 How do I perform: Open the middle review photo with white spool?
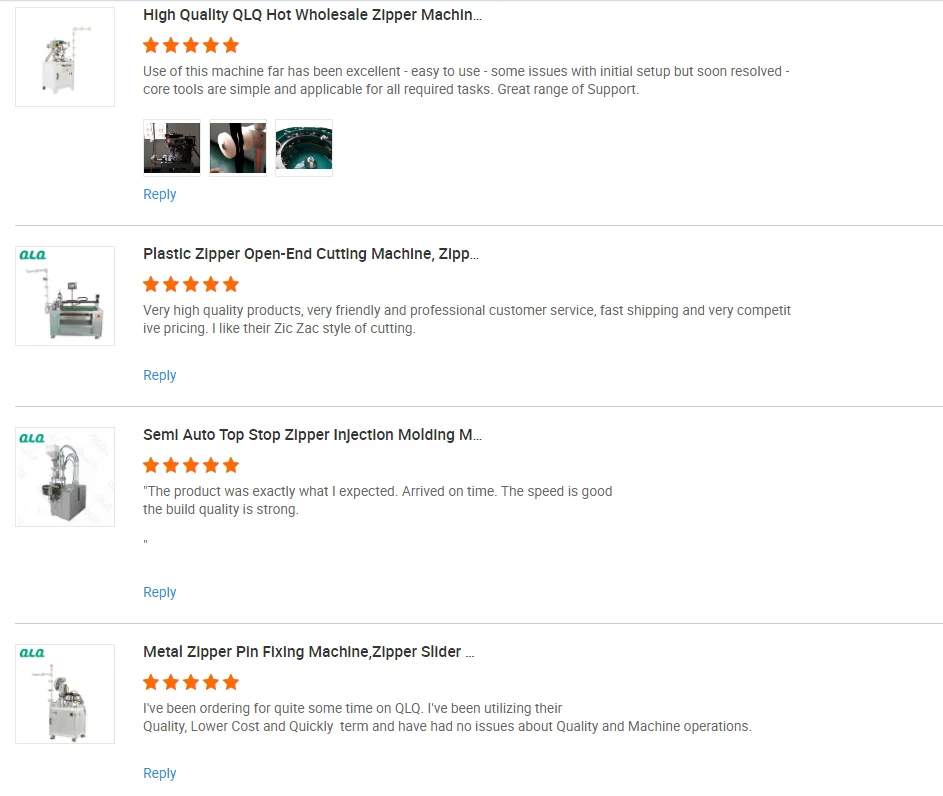pos(238,148)
